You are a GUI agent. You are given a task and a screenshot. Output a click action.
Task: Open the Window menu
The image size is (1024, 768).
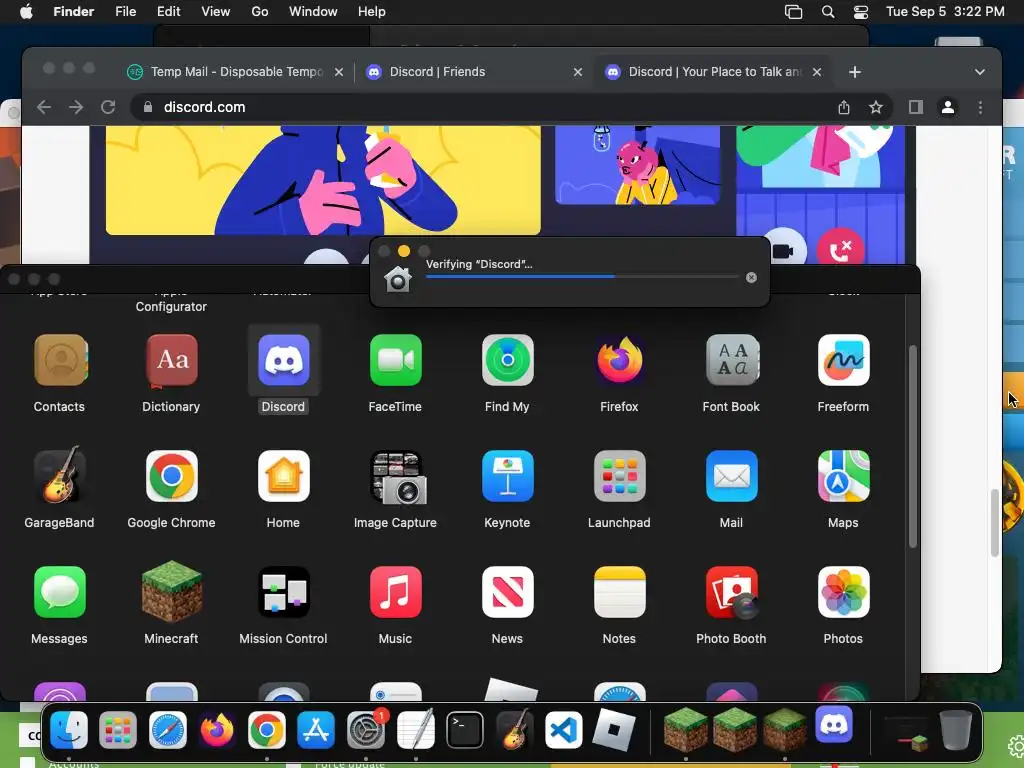(313, 12)
